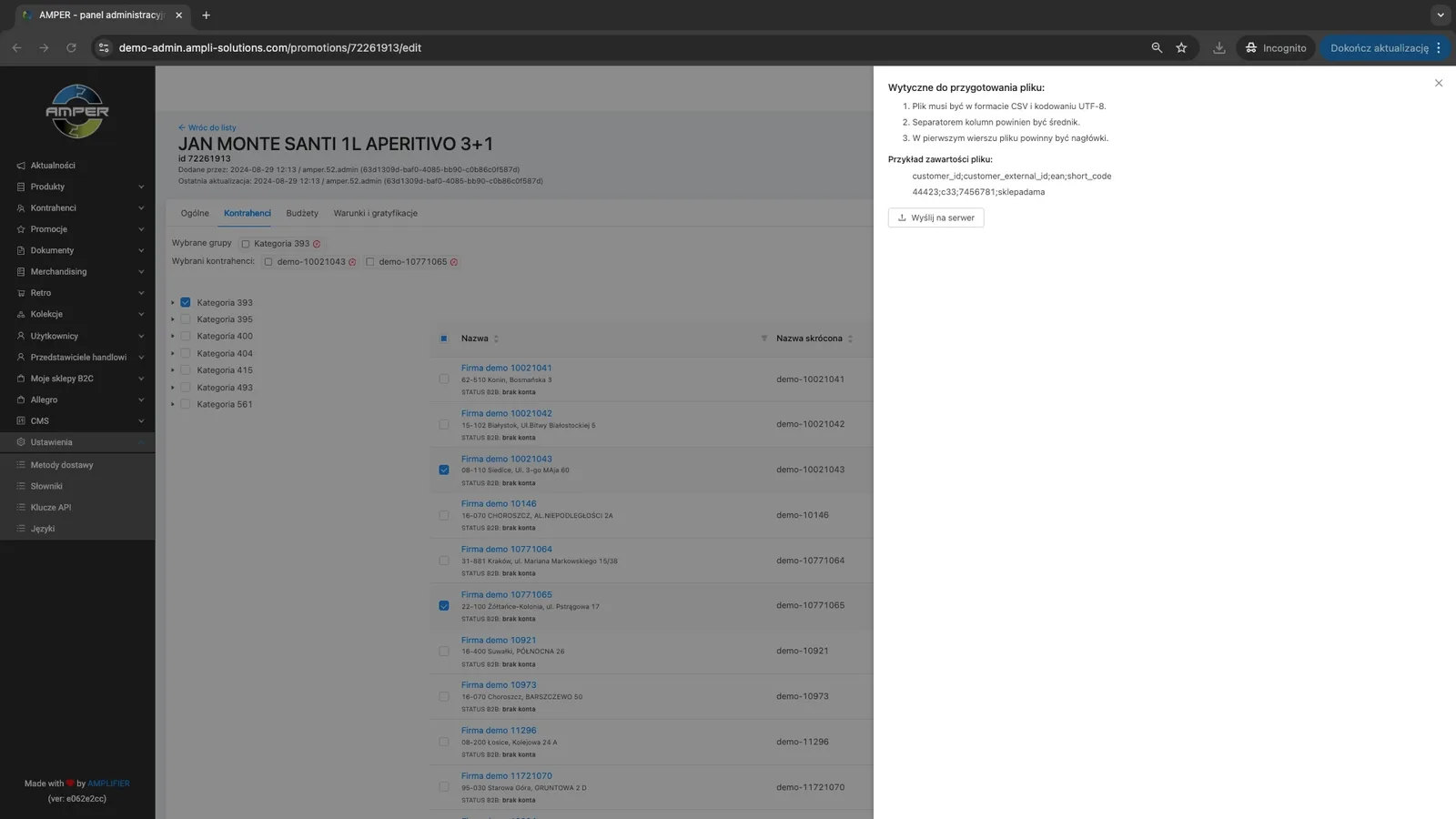Click the Moje sklepy B2C icon
The height and width of the screenshot is (819, 1456).
pos(21,379)
